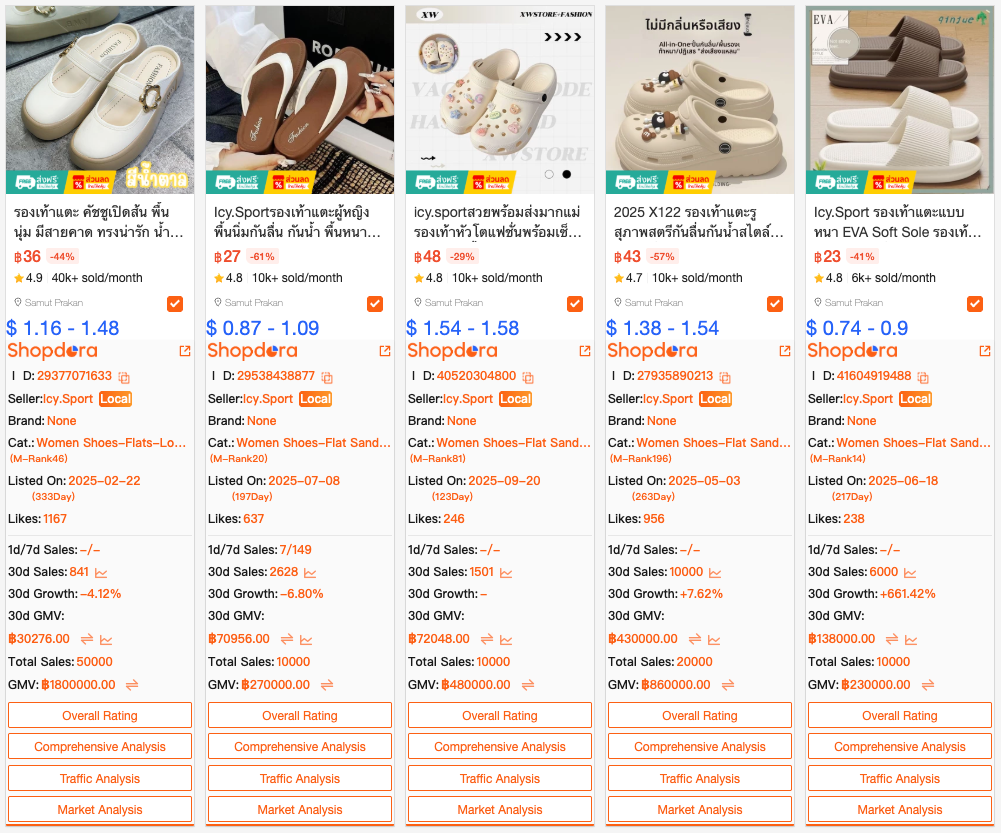
Task: Open category Women Shoes–Flats link
Action: tap(111, 443)
